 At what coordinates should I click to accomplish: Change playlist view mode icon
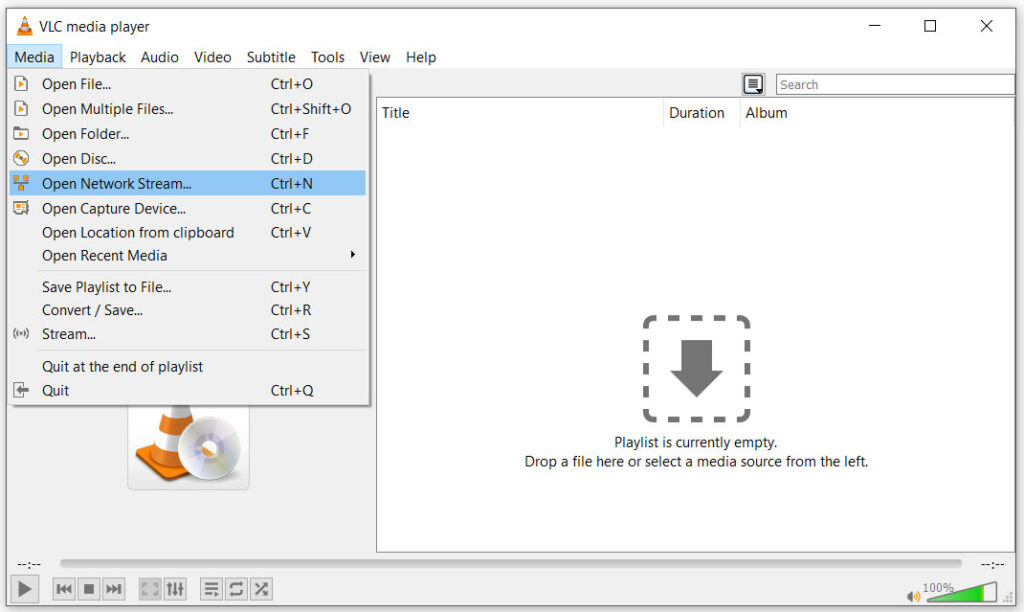[753, 84]
